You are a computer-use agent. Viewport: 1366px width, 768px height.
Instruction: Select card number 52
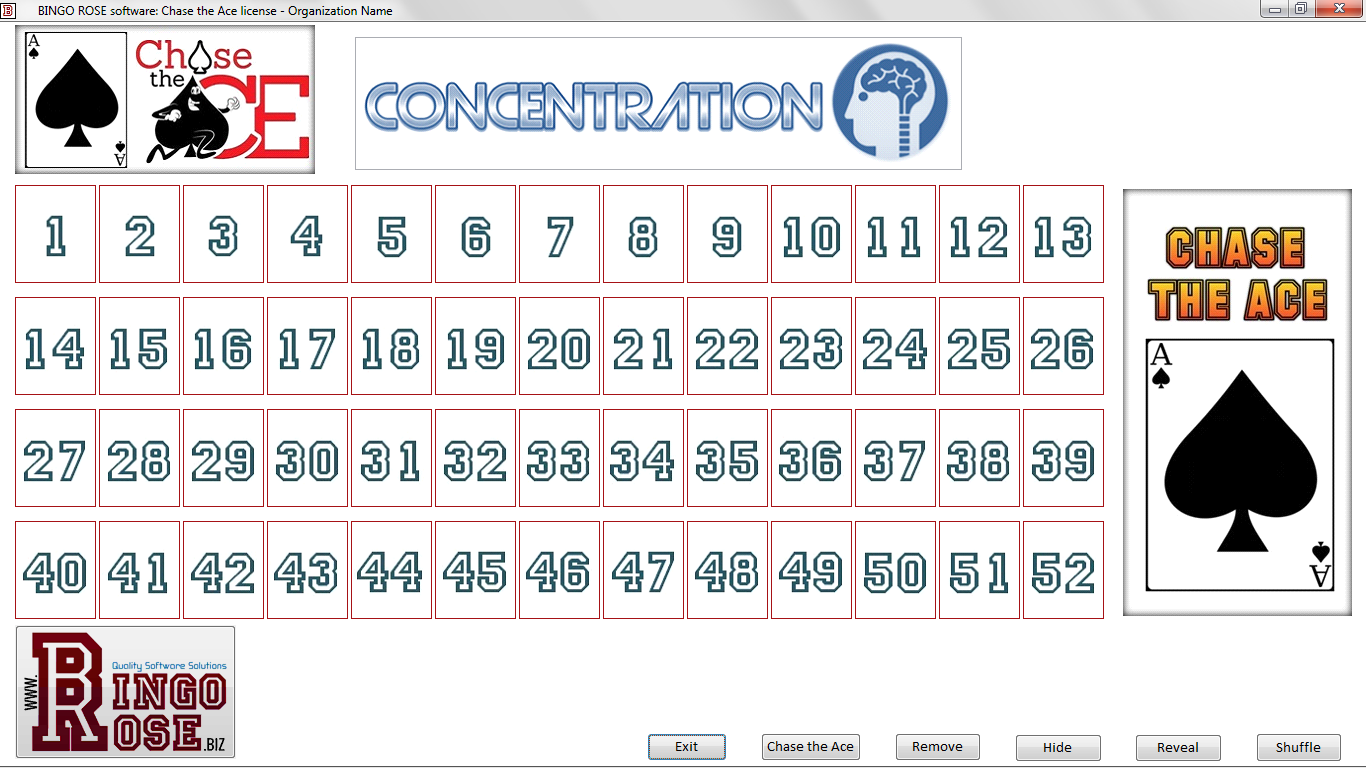[1062, 570]
